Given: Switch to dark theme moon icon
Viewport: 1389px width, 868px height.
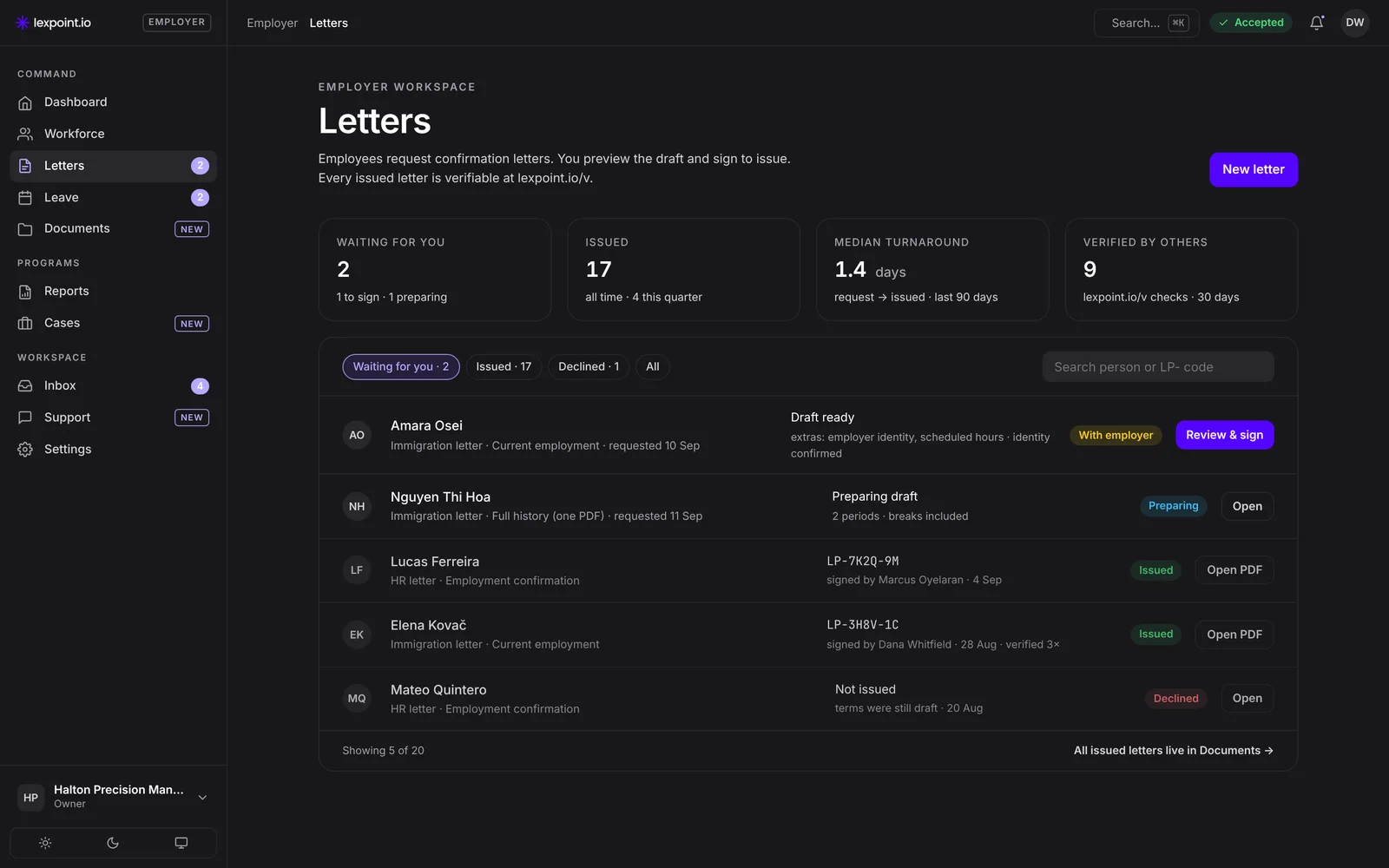Looking at the screenshot, I should [113, 843].
